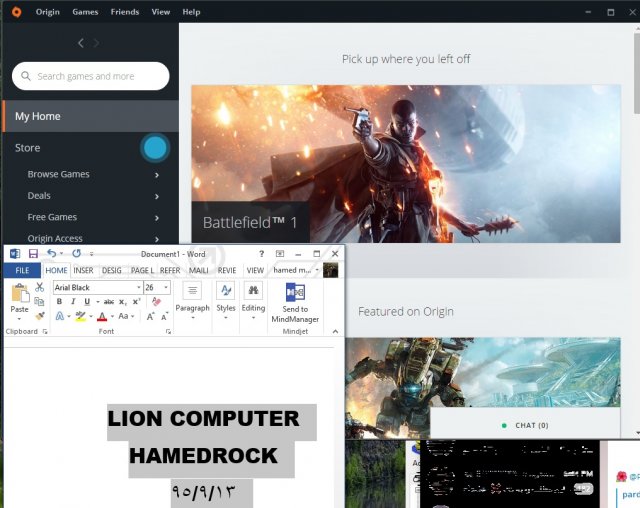Image resolution: width=640 pixels, height=508 pixels.
Task: Expand Origin Access submenu chevron
Action: click(157, 239)
